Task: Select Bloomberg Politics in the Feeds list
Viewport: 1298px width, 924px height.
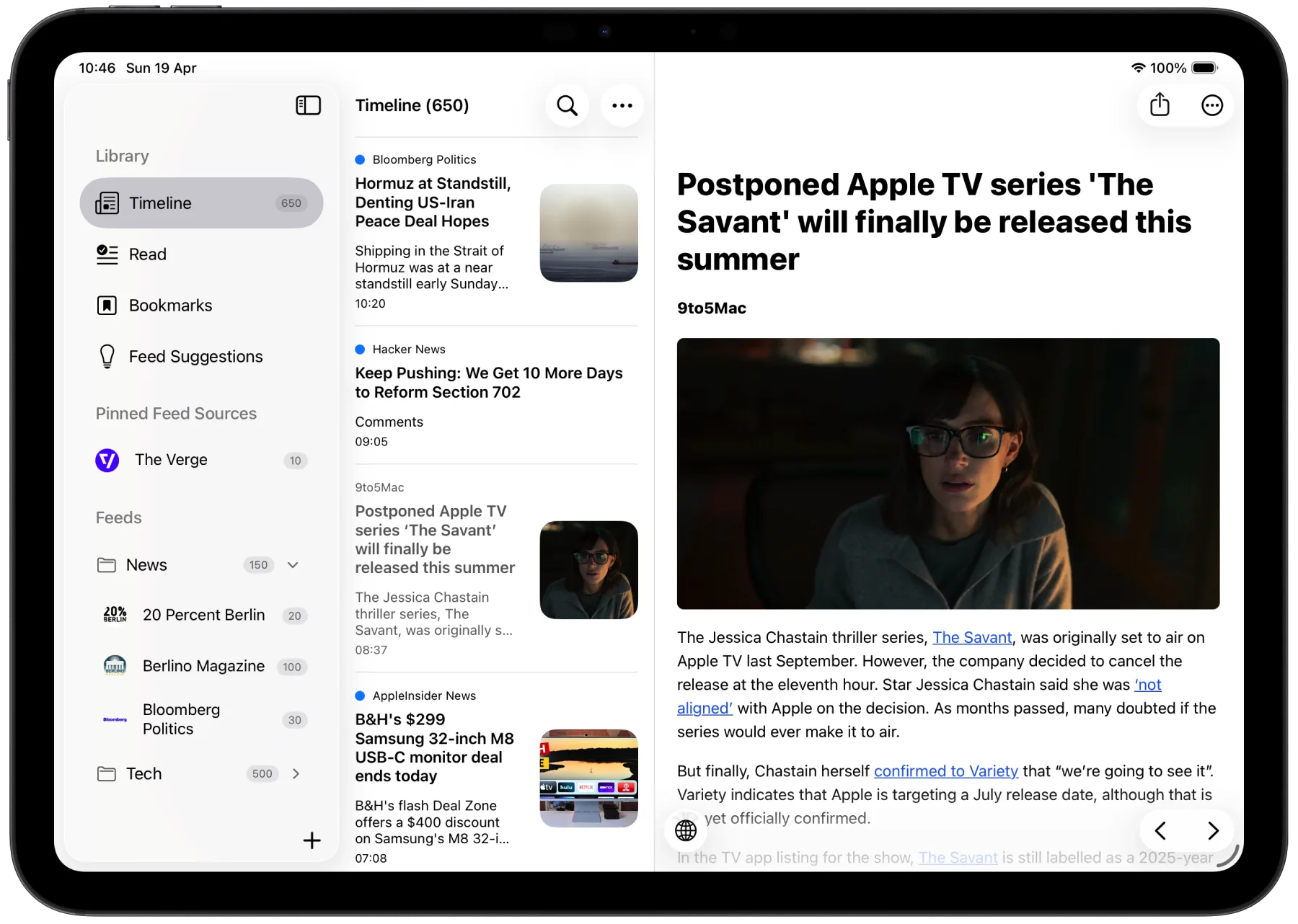Action: point(182,719)
